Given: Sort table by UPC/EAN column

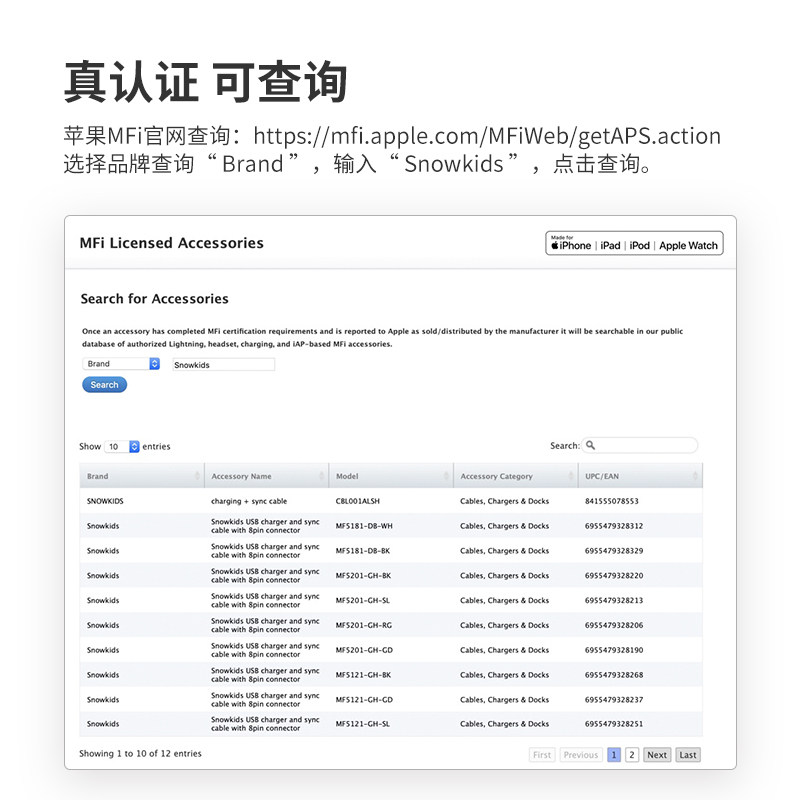Looking at the screenshot, I should click(x=640, y=476).
